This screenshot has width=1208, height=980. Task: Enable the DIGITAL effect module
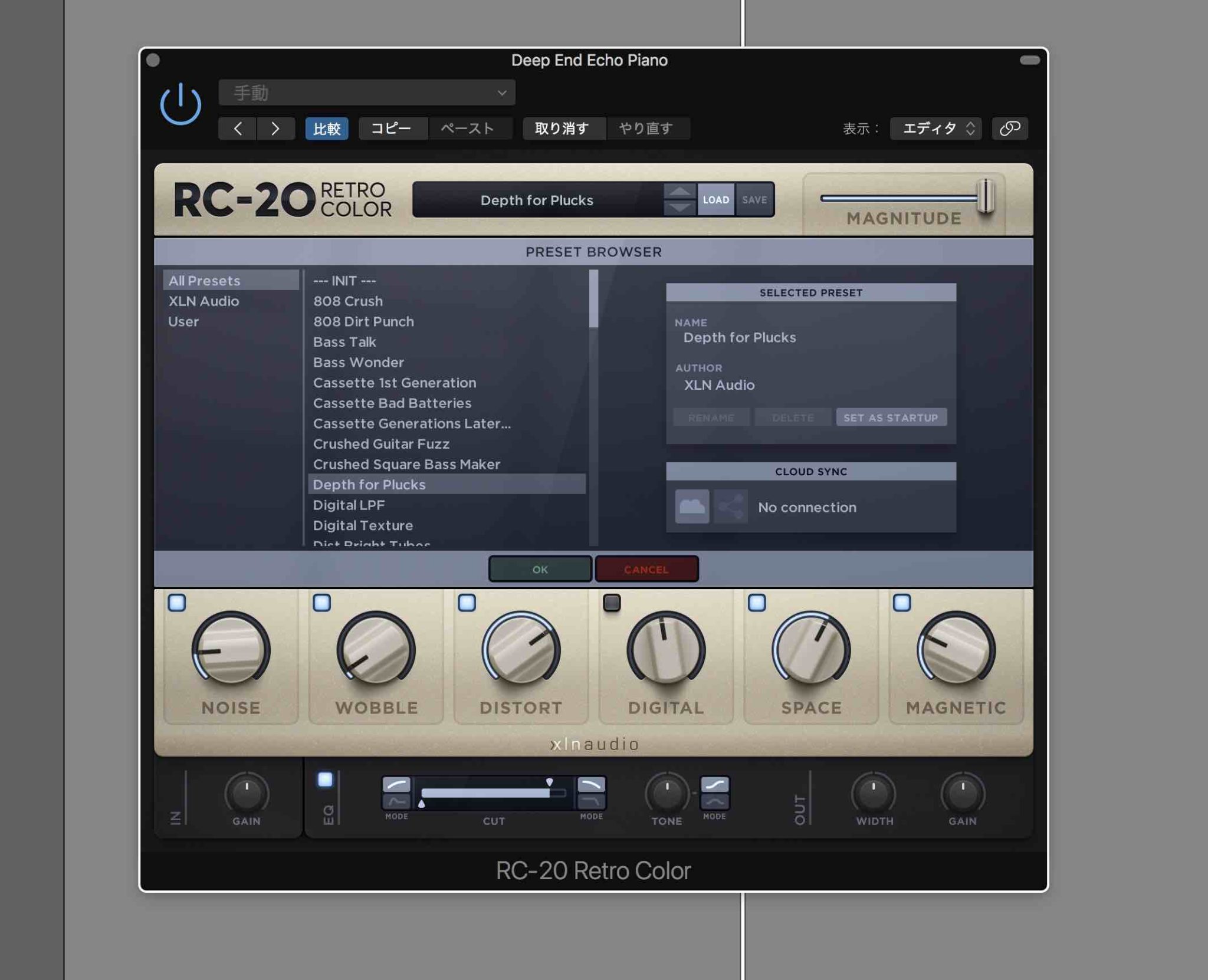click(613, 603)
